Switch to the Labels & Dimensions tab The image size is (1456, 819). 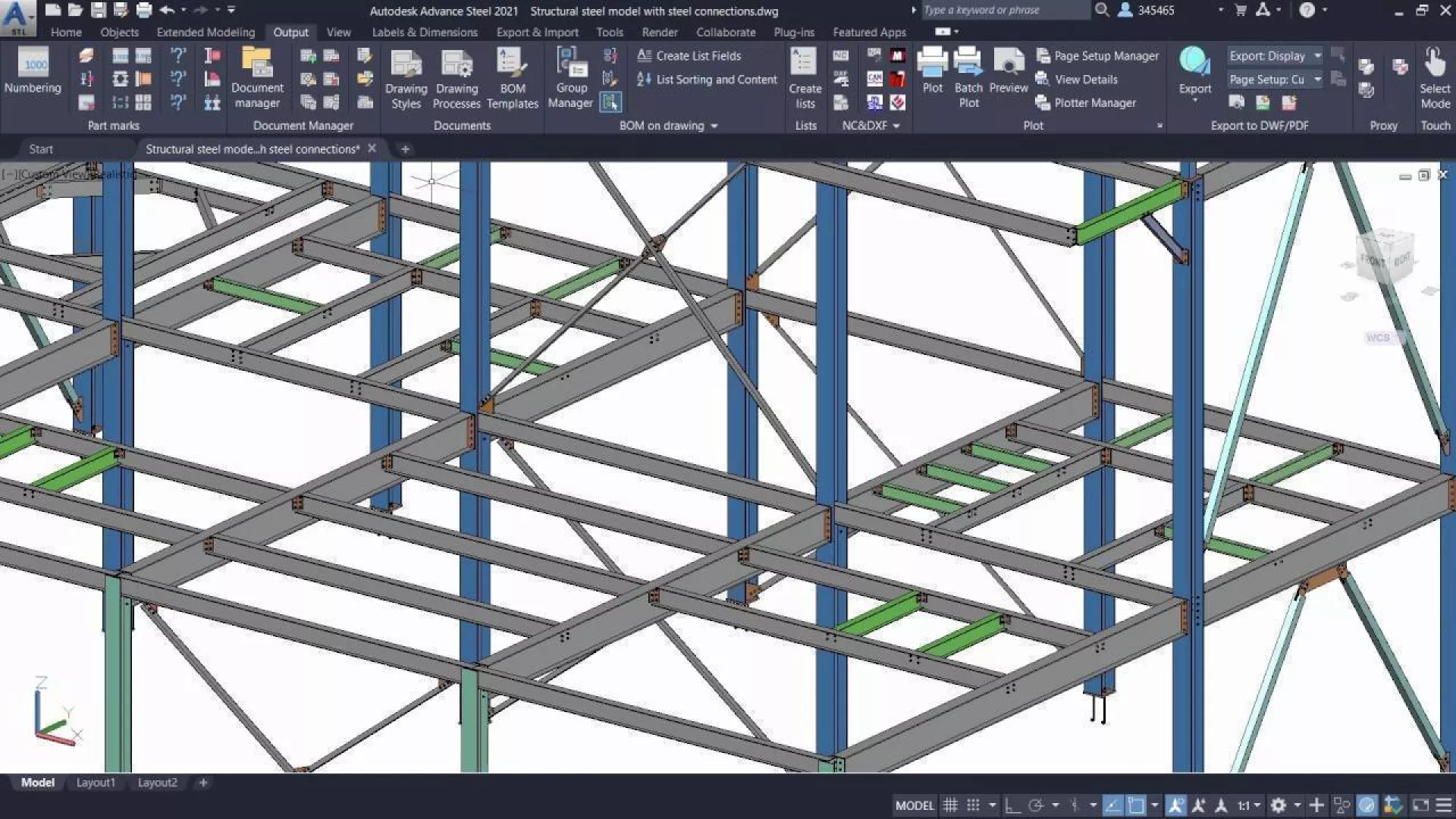[x=425, y=33]
